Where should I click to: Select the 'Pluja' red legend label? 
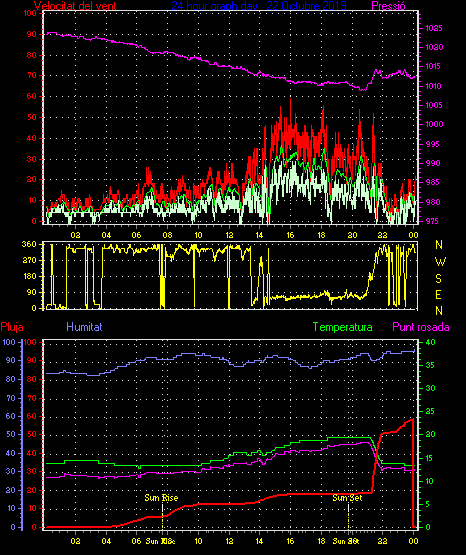(12, 327)
